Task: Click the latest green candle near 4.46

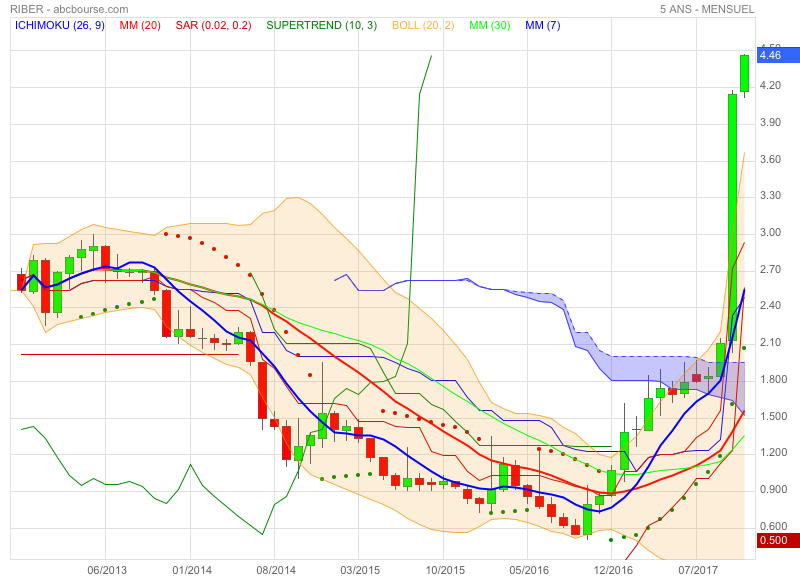Action: pos(744,73)
